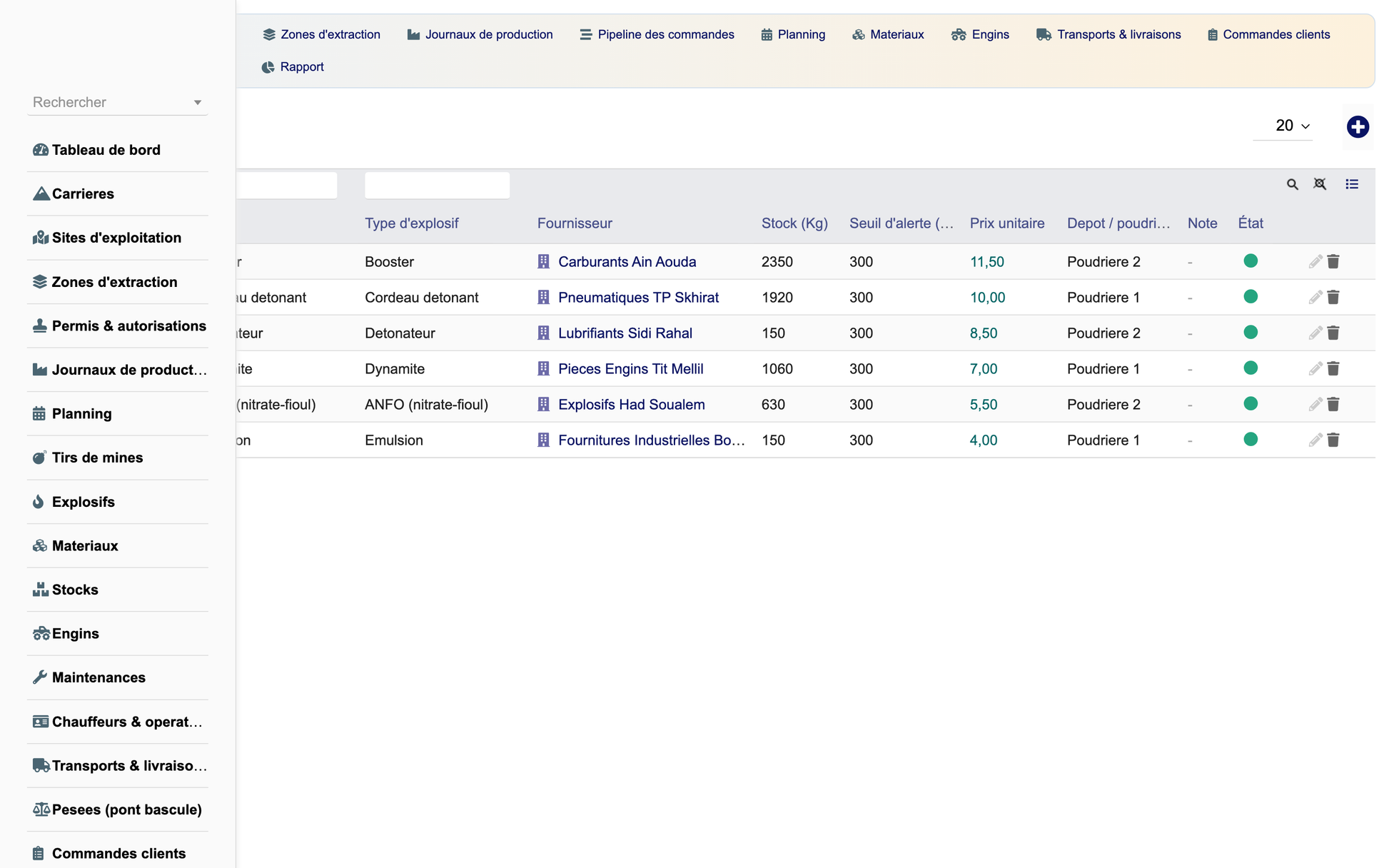The width and height of the screenshot is (1389, 868).
Task: Click the Carrieres mountain icon
Action: point(41,193)
